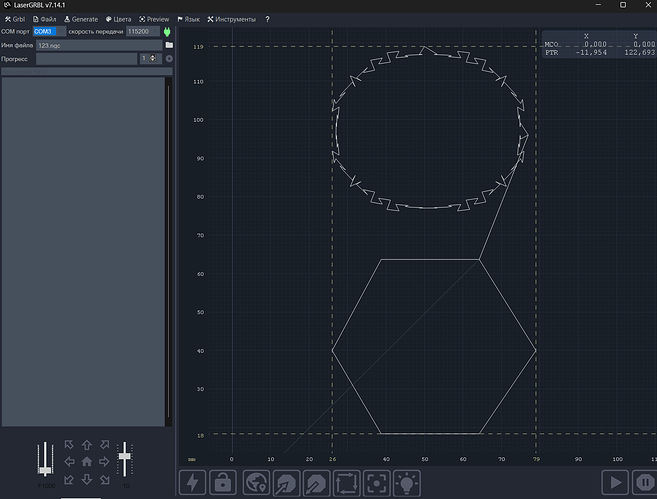Expand the COM порт dropdown
This screenshot has height=499, width=657.
tap(62, 31)
